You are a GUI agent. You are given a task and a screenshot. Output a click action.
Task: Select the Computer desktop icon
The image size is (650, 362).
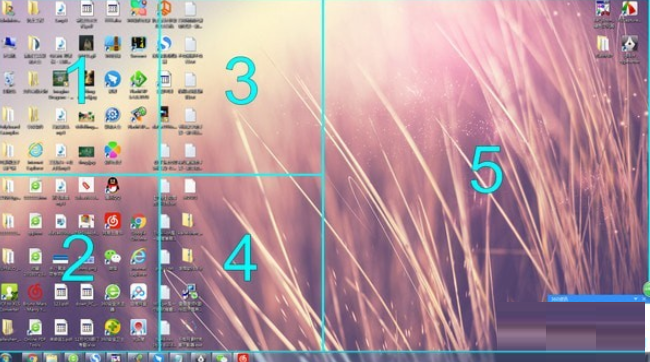point(9,43)
